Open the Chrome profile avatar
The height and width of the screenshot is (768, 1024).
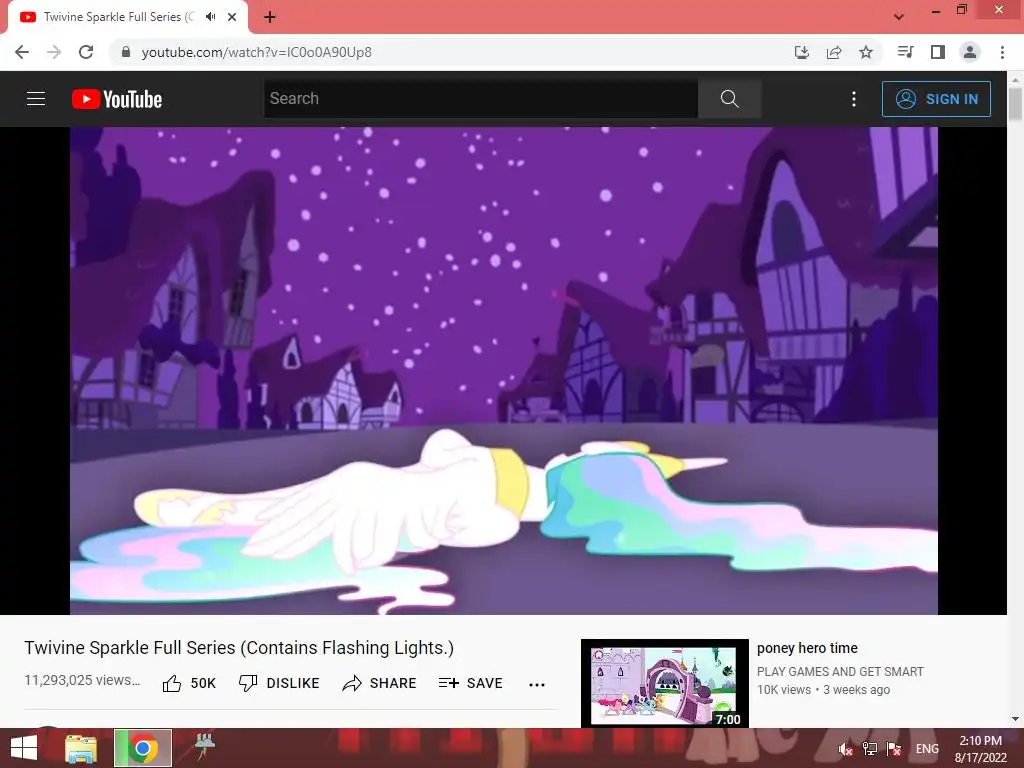(970, 52)
